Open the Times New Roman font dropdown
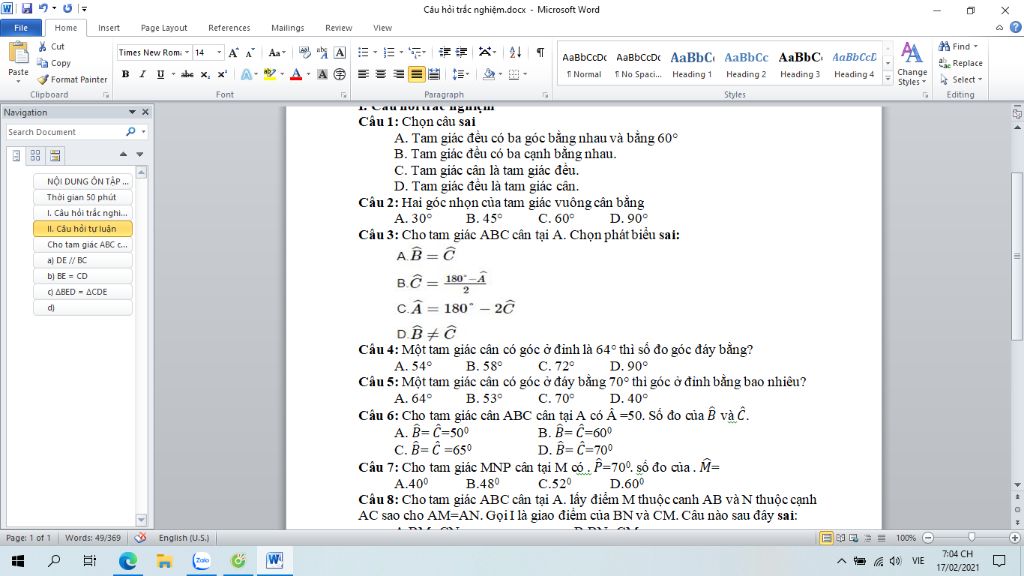1024x576 pixels. coord(187,52)
